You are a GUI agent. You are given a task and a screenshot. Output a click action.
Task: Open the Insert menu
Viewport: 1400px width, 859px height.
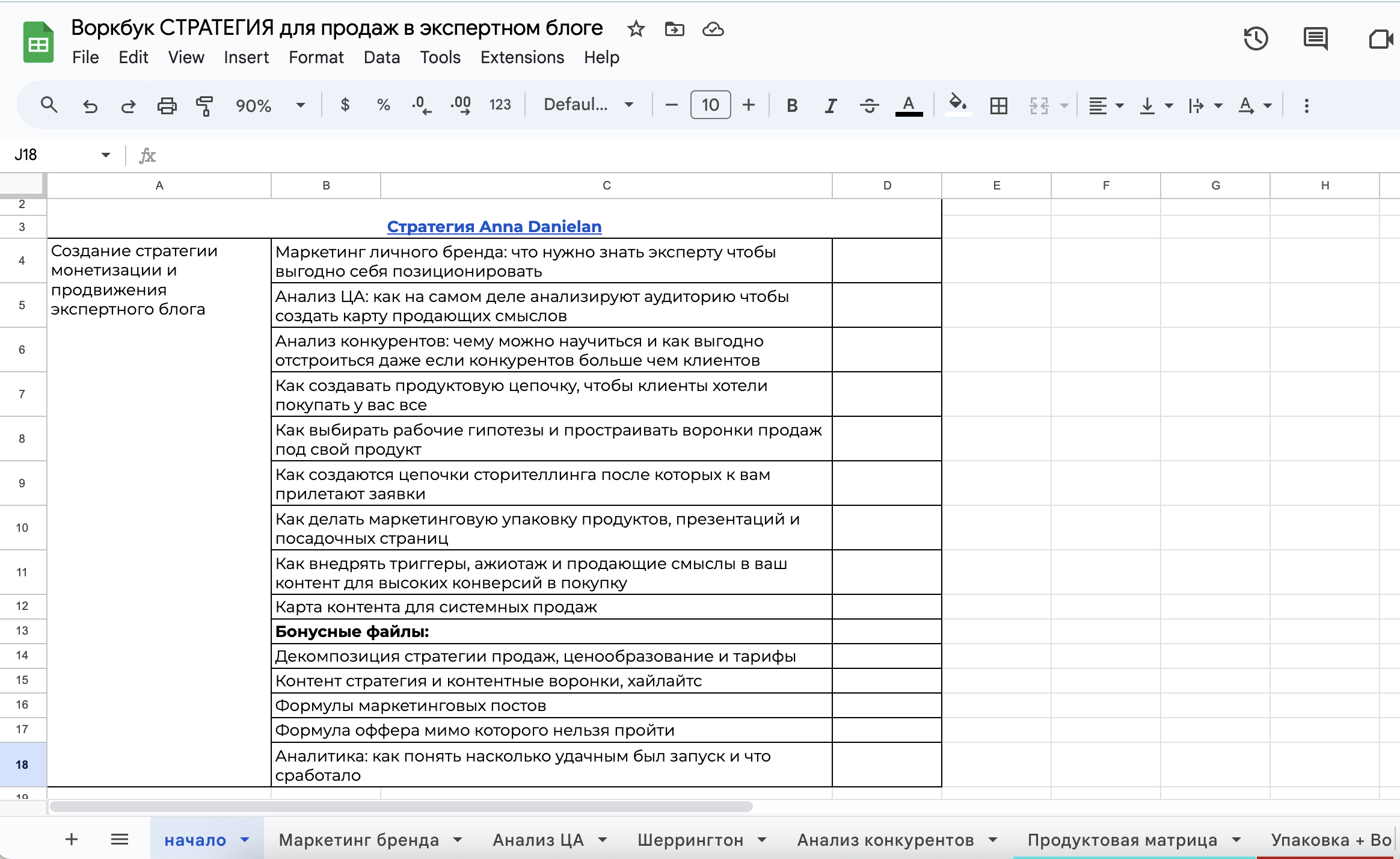tap(246, 58)
